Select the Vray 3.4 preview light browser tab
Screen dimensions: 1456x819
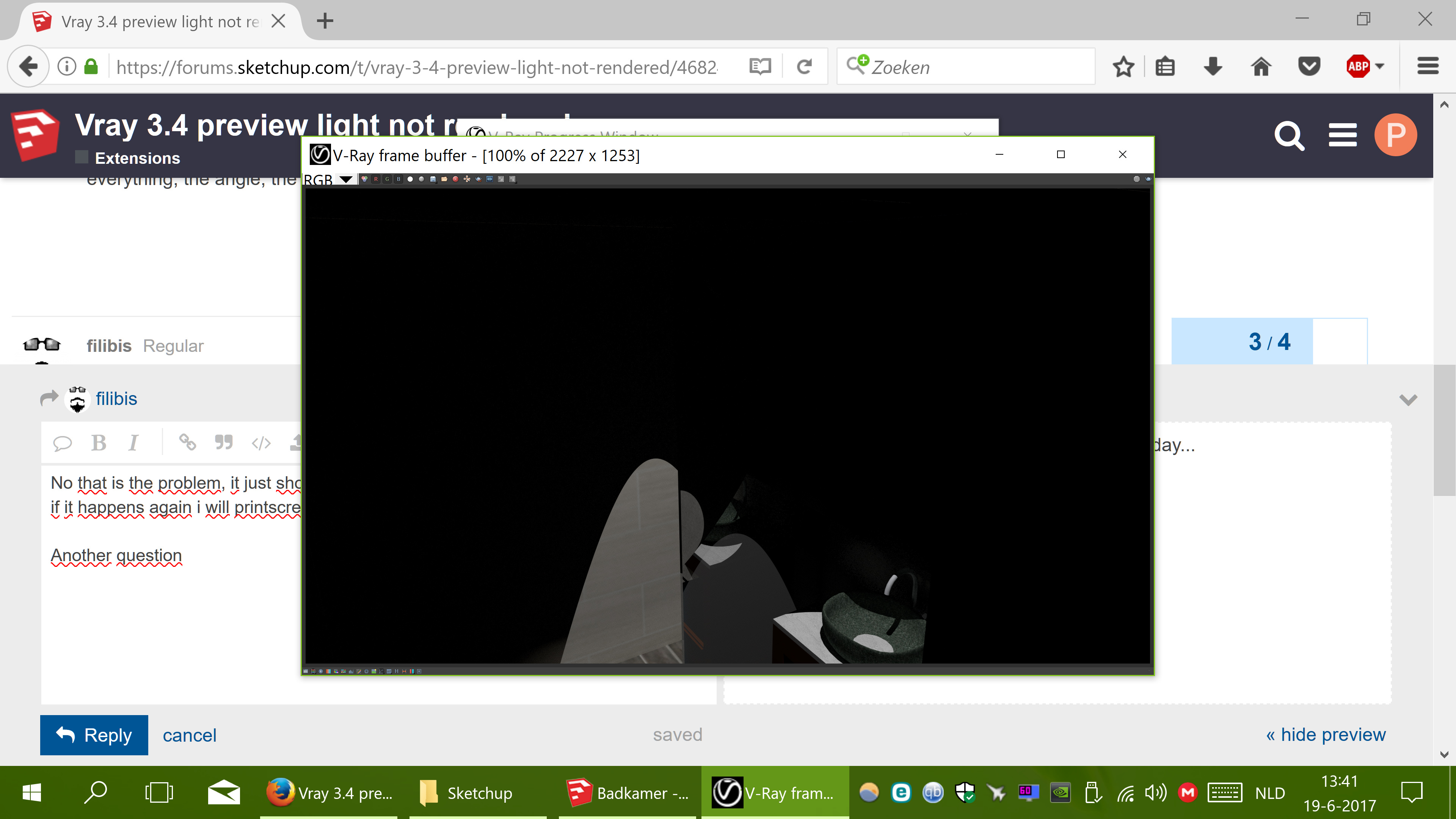(x=160, y=22)
